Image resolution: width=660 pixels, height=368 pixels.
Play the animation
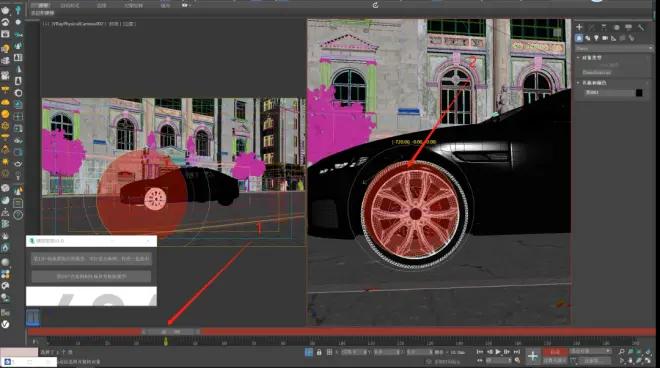(498, 352)
